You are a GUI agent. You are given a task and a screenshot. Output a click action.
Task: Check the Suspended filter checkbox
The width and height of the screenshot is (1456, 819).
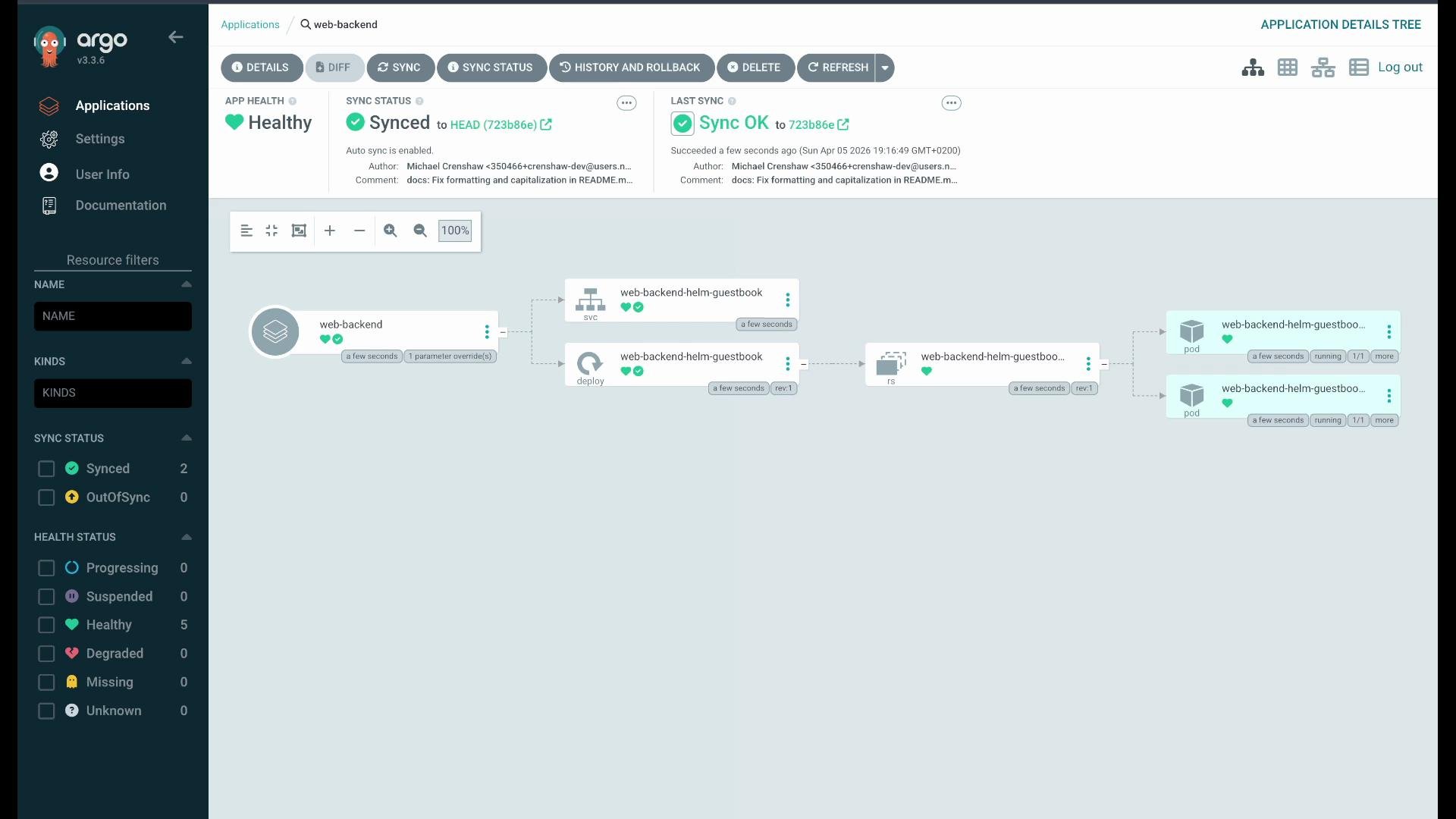(46, 597)
